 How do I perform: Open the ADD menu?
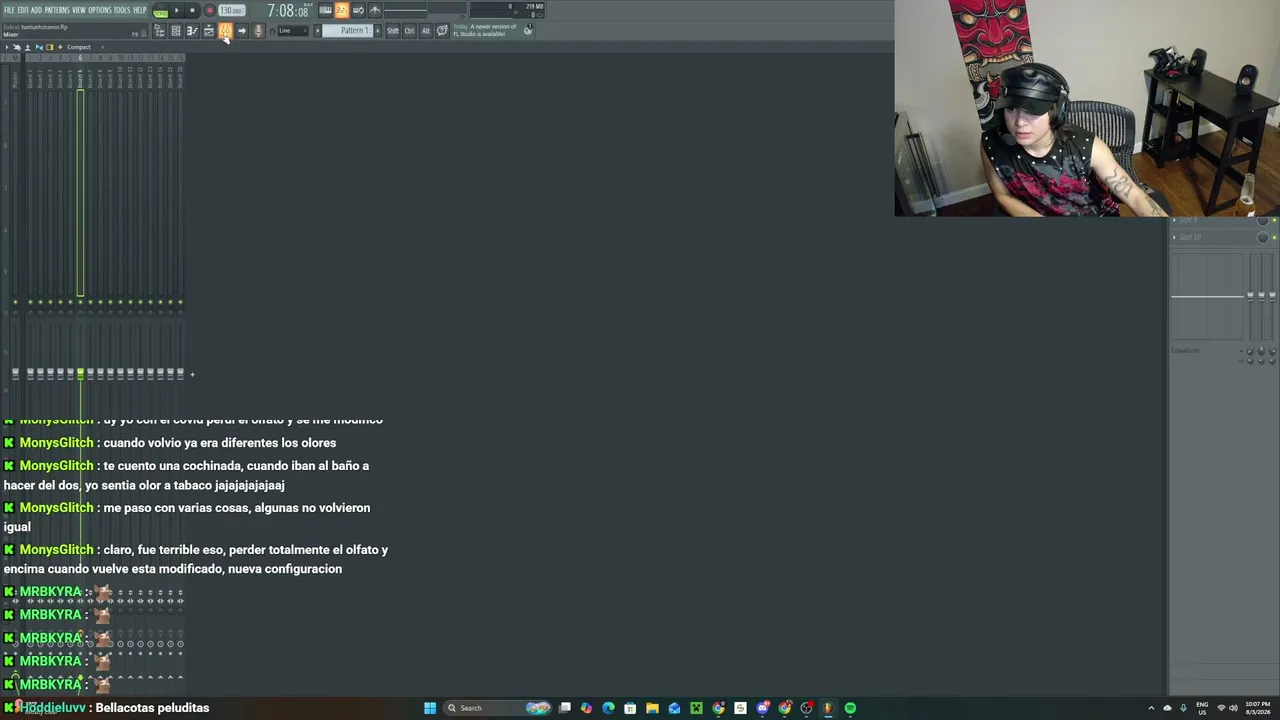point(36,10)
